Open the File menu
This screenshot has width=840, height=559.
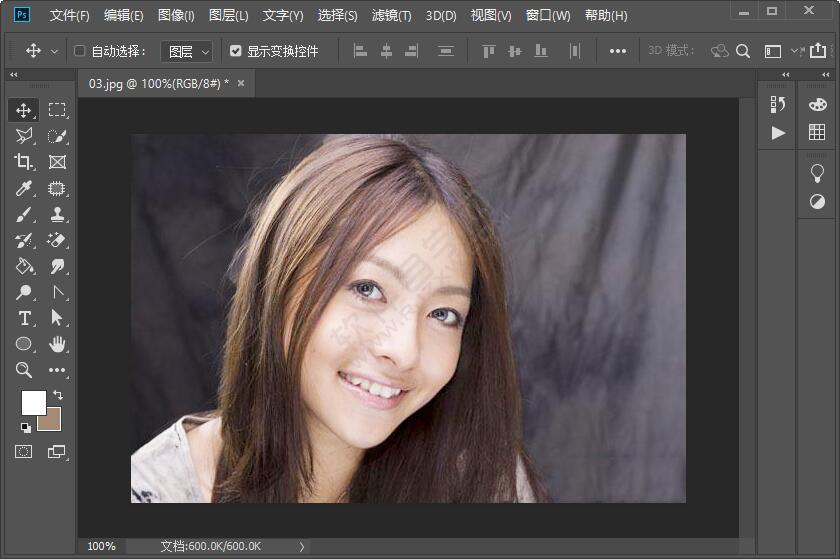[x=70, y=16]
